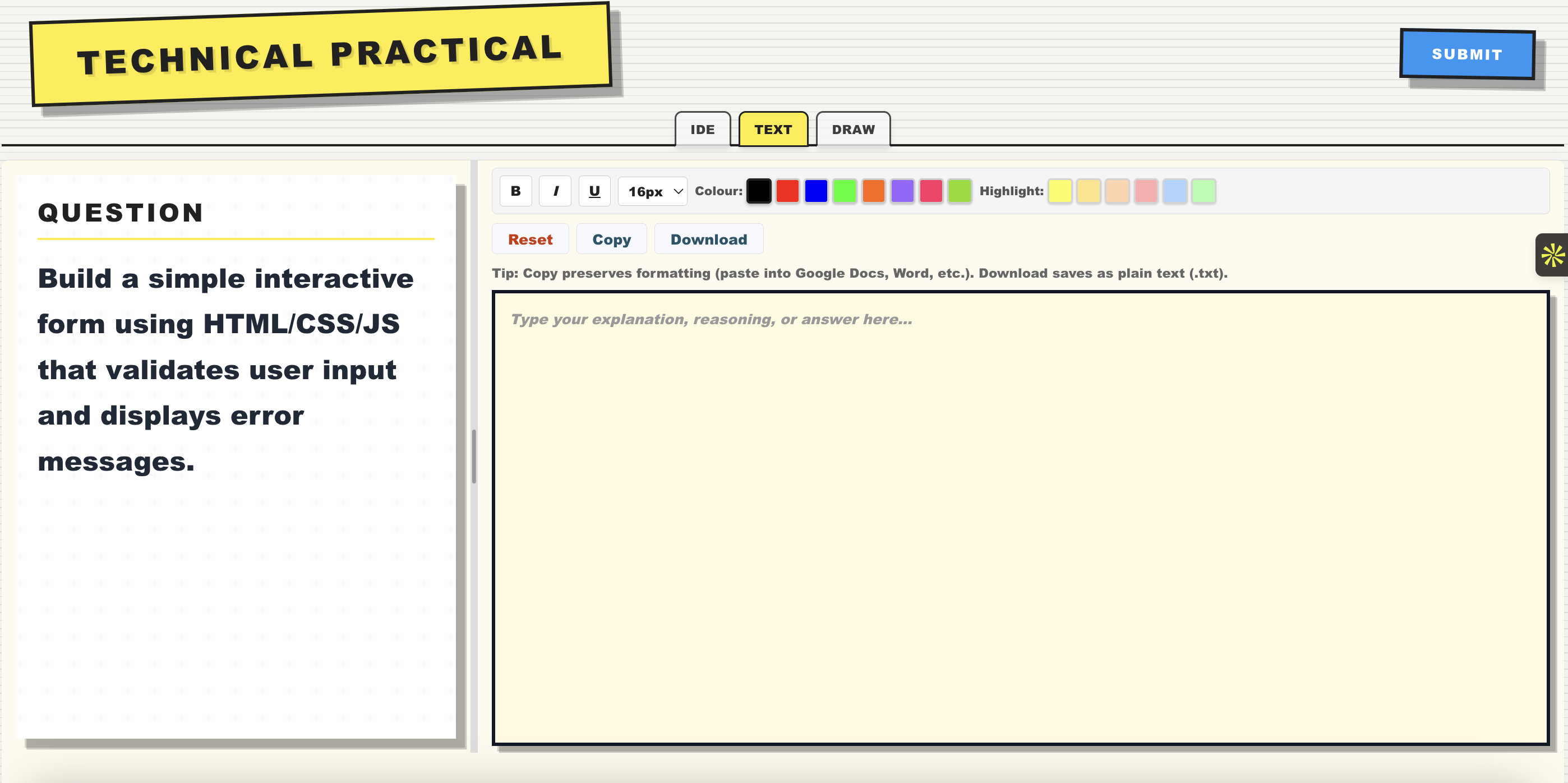
Task: Toggle italic formatting button
Action: coord(555,191)
